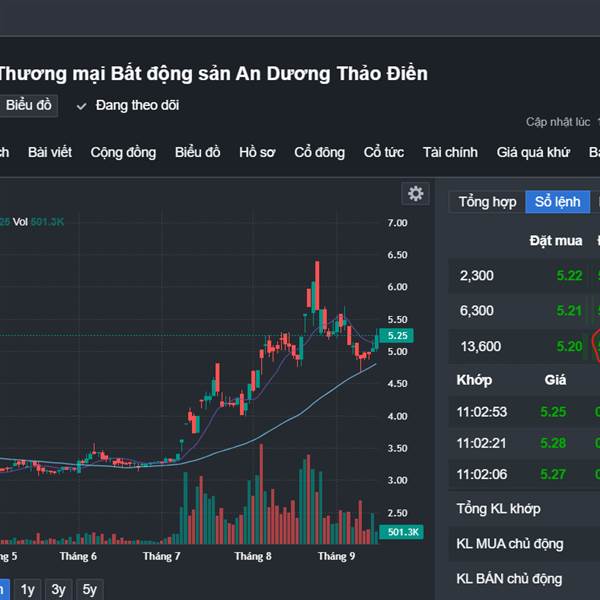Set chart range to 1y

point(28,590)
